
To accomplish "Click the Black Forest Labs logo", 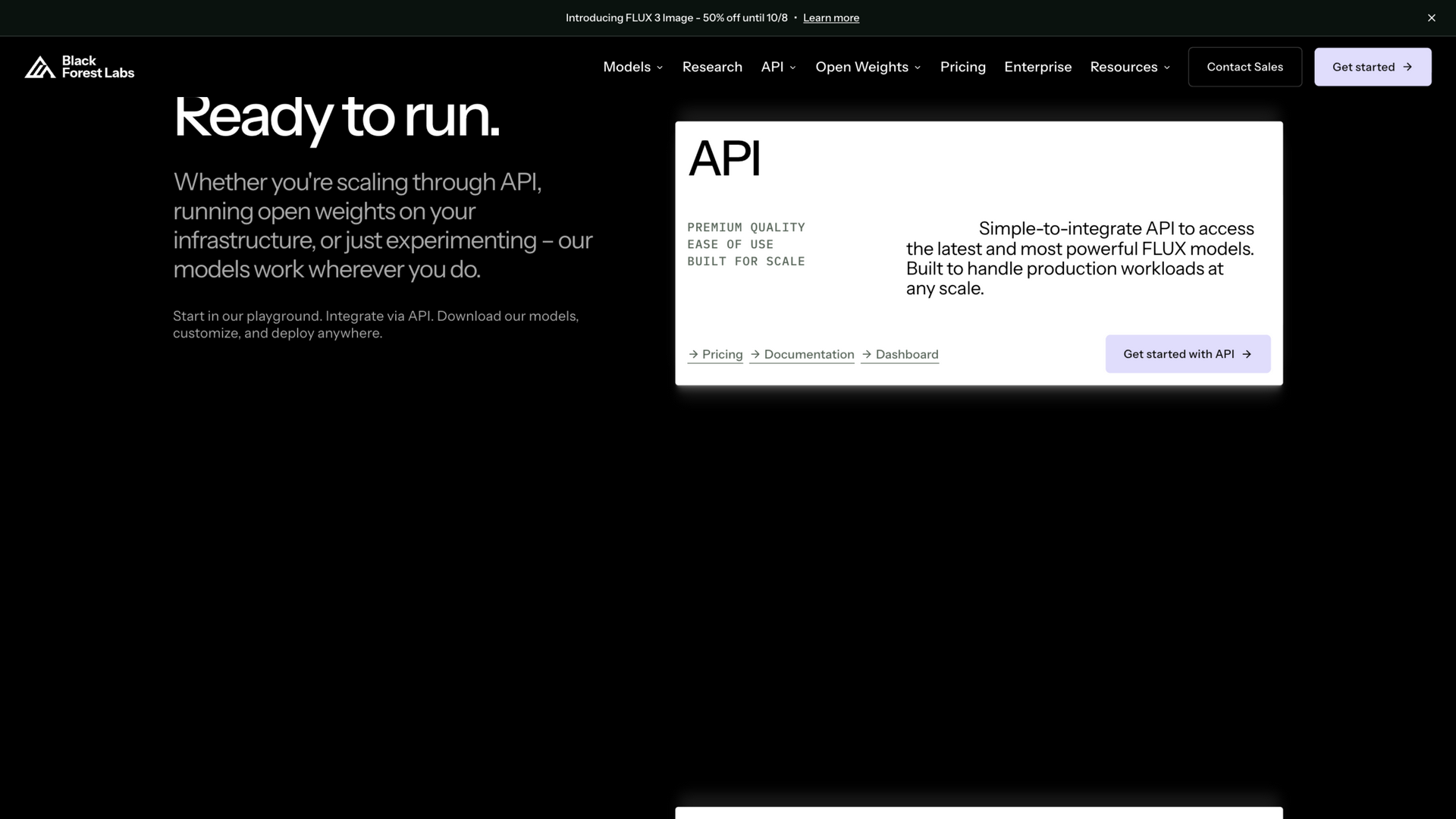I will (80, 67).
